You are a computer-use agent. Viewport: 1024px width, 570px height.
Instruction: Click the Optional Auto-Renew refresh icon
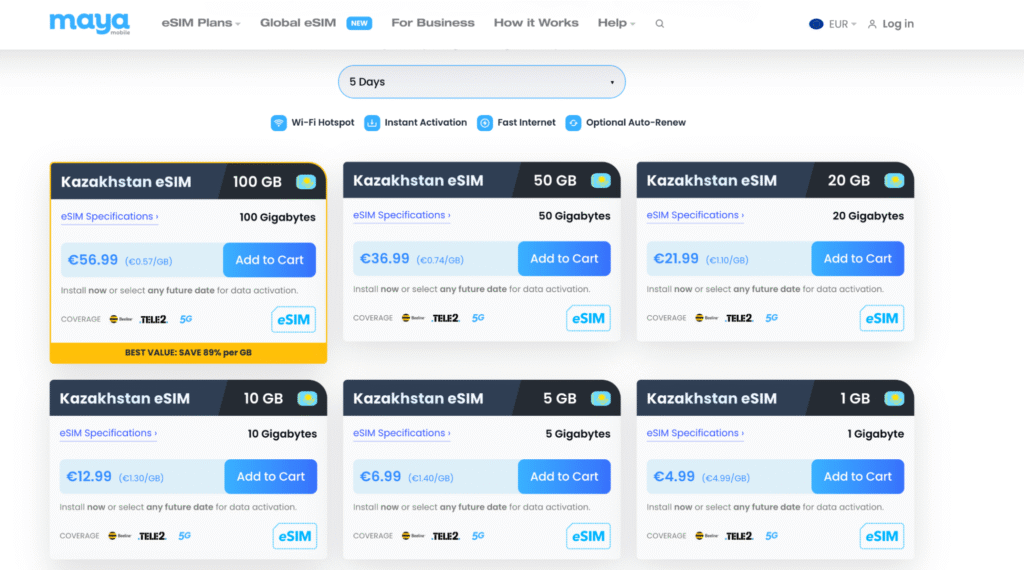click(x=573, y=123)
